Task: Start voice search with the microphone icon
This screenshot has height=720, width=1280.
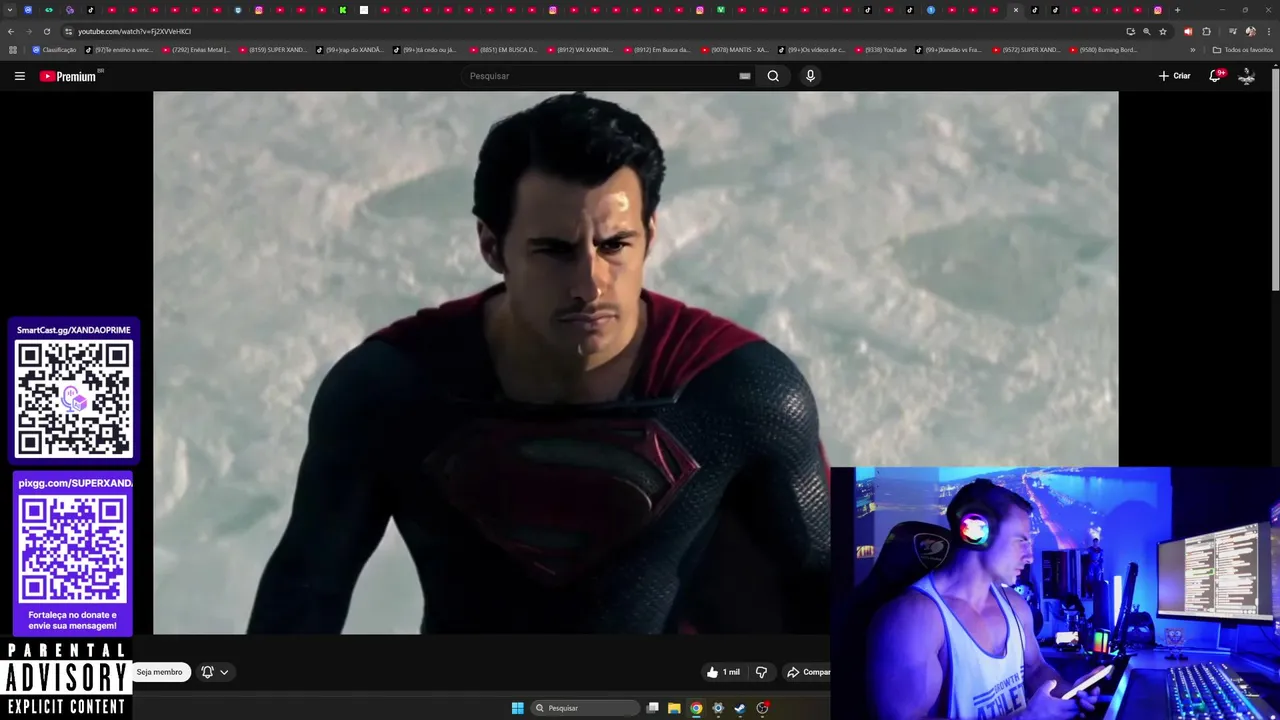Action: (x=810, y=76)
